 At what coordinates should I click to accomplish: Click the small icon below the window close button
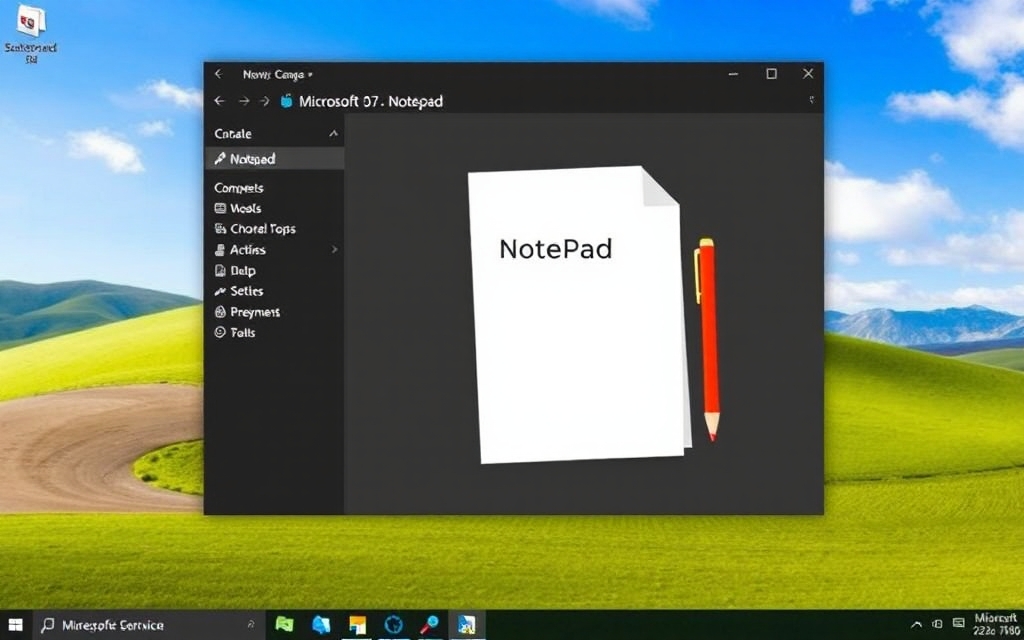[x=812, y=100]
